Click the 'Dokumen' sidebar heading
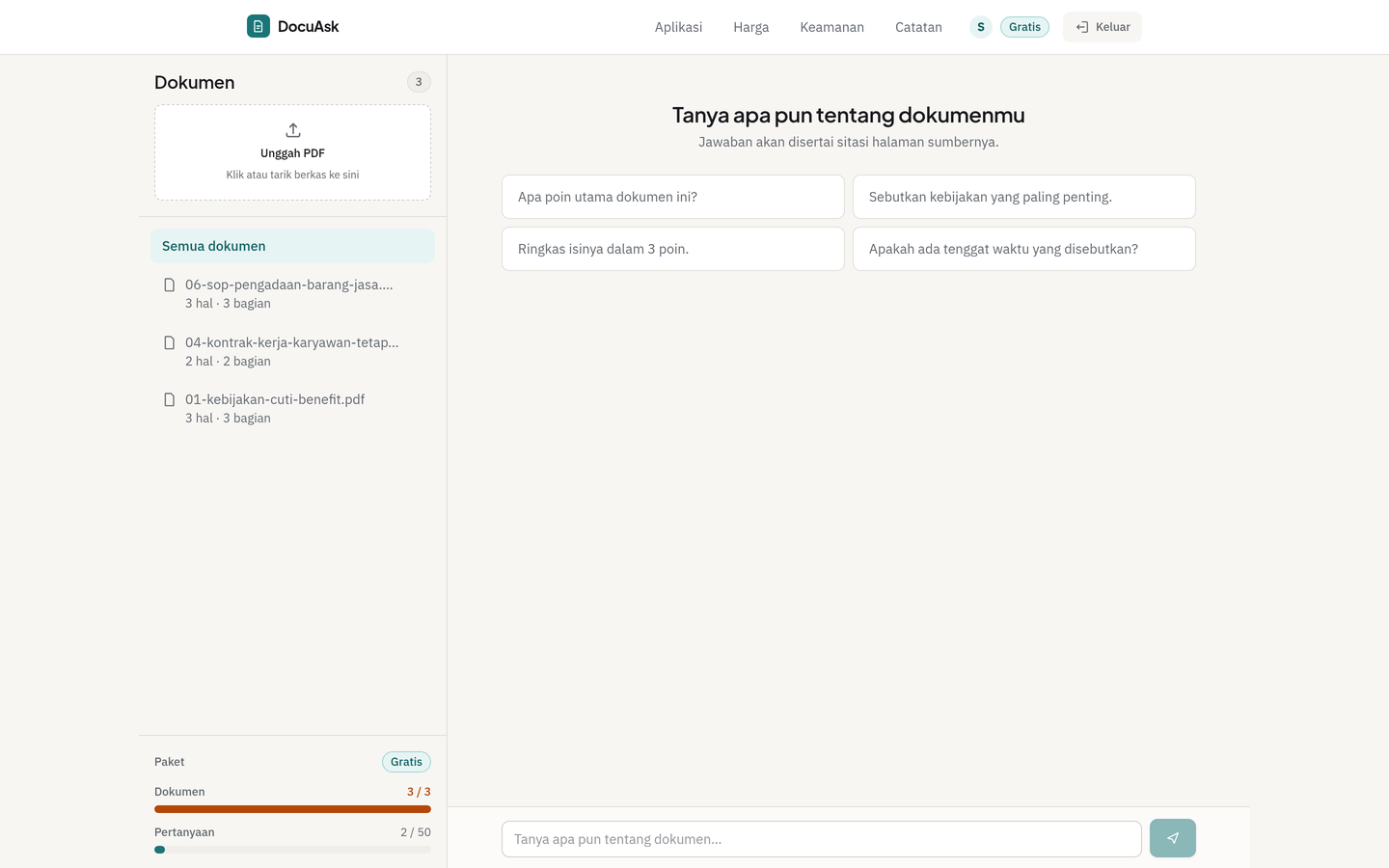The image size is (1389, 868). pos(195,82)
